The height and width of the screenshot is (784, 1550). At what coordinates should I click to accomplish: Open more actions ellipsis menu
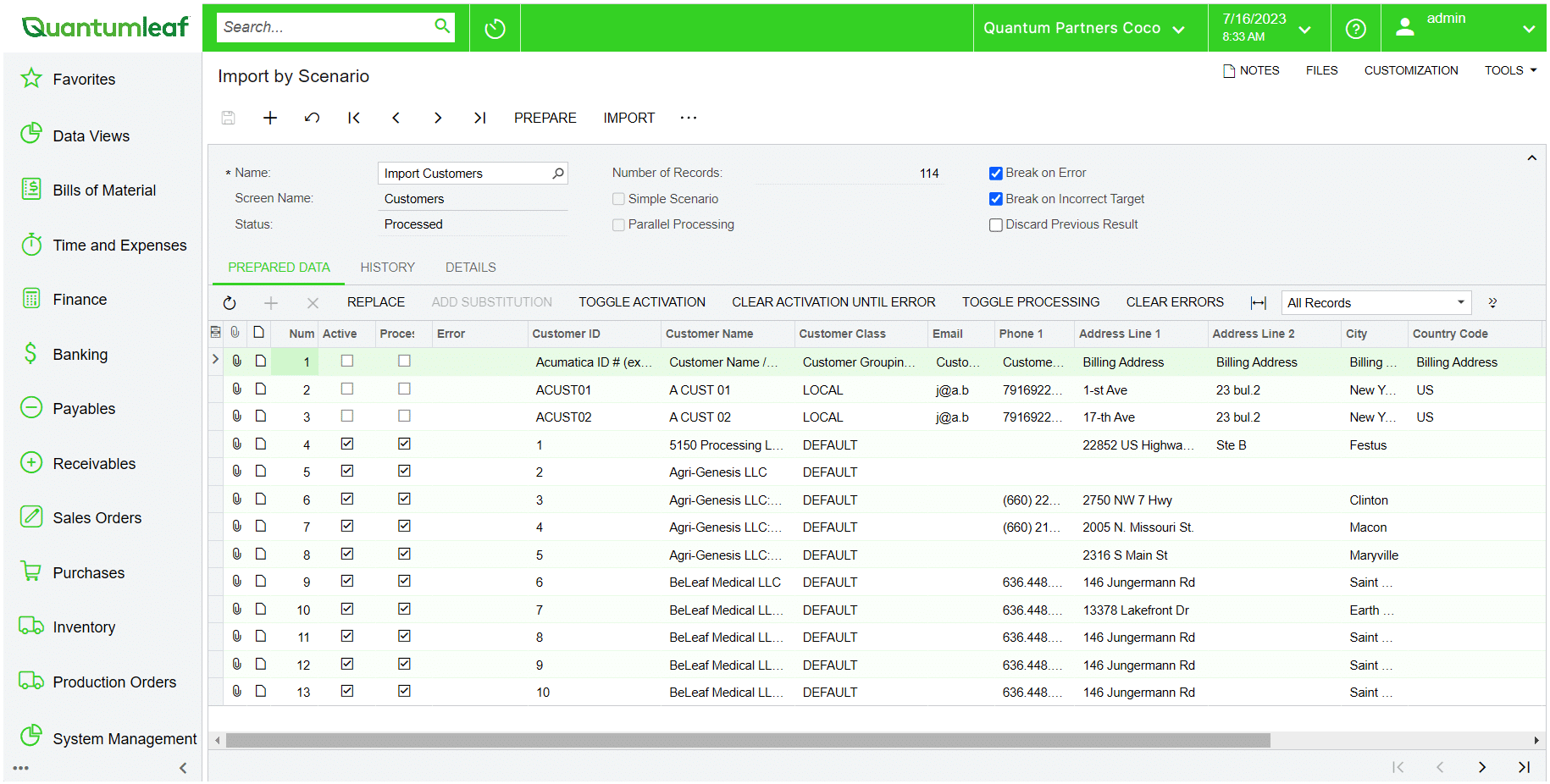click(689, 118)
